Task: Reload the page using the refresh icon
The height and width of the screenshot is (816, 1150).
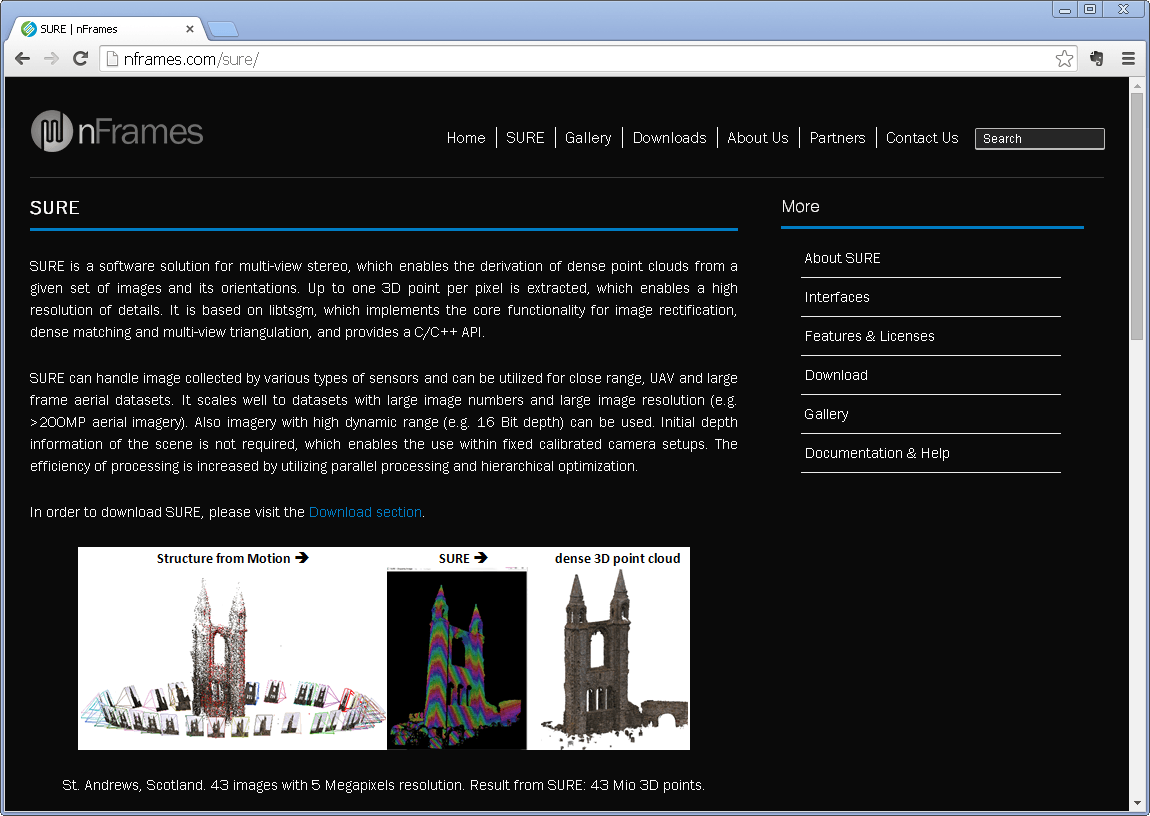Action: point(80,59)
